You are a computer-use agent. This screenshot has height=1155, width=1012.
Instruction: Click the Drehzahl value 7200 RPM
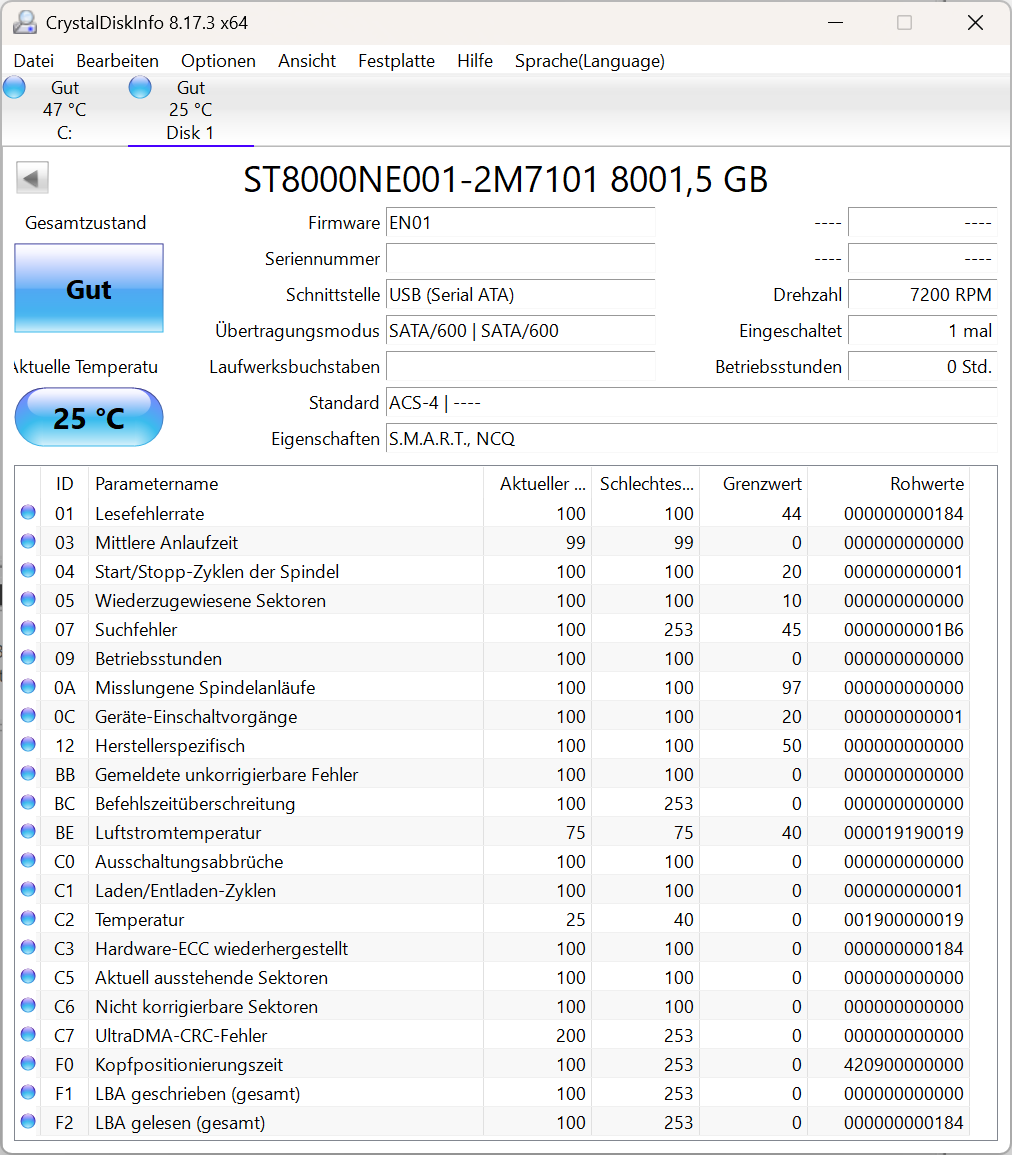tap(923, 295)
